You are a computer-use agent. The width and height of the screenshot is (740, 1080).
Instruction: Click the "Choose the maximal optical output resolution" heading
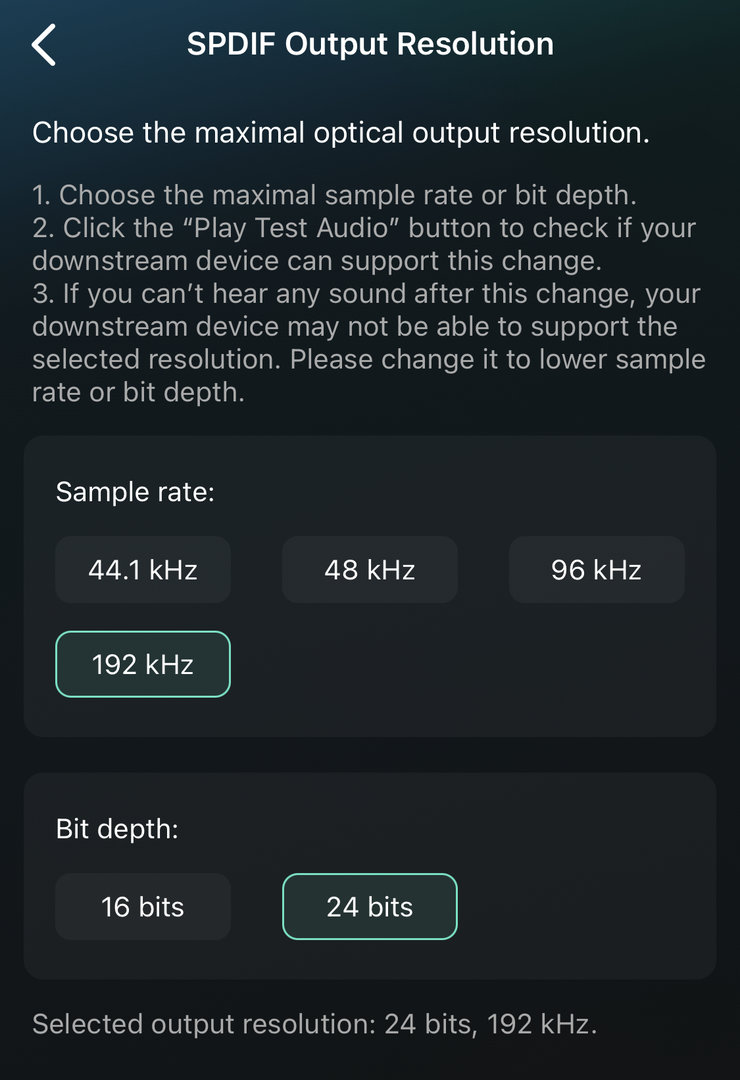click(x=341, y=133)
